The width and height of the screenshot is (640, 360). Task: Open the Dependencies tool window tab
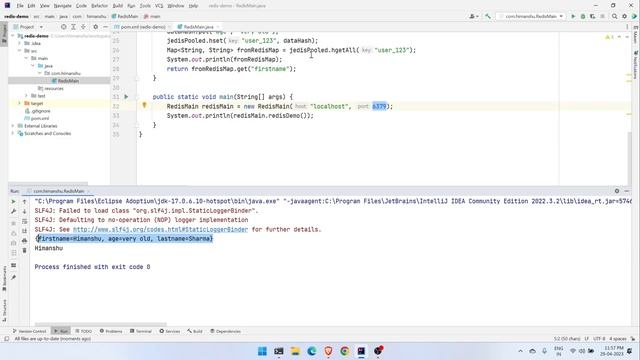(225, 331)
